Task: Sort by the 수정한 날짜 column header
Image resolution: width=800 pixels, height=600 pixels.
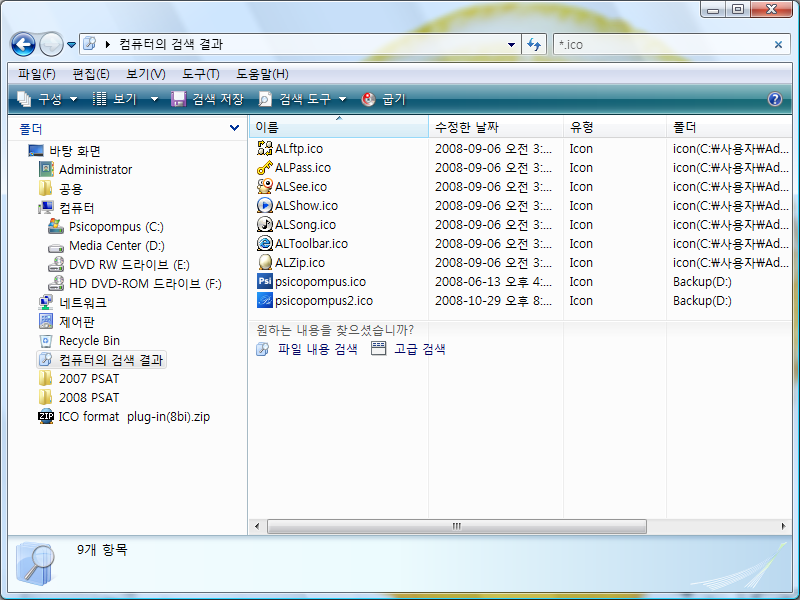Action: pos(496,127)
